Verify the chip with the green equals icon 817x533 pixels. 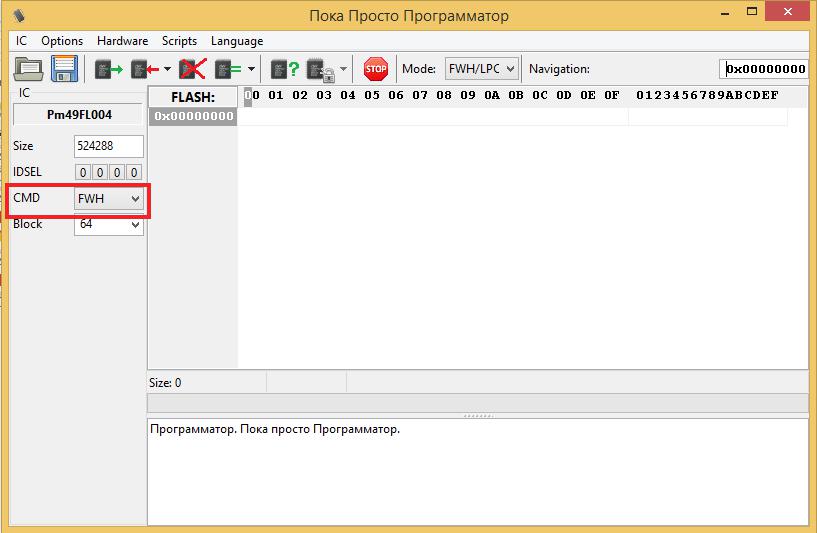coord(228,69)
